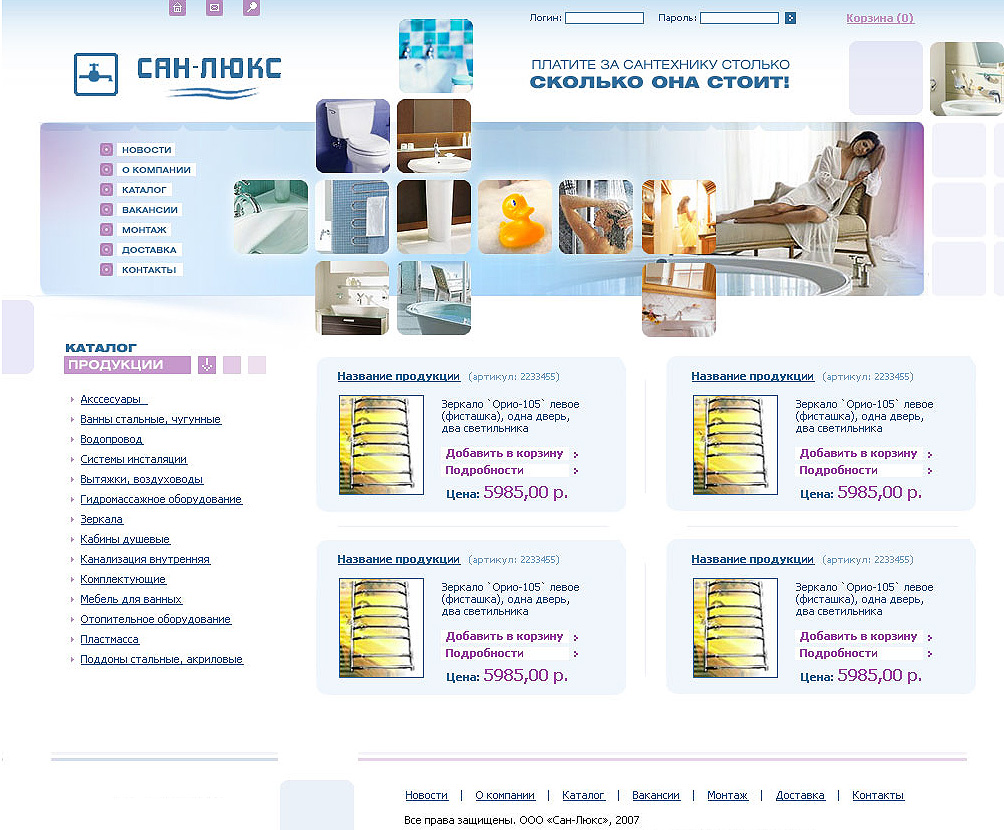The width and height of the screenshot is (1004, 830).
Task: Click the home icon at top
Action: tap(177, 8)
